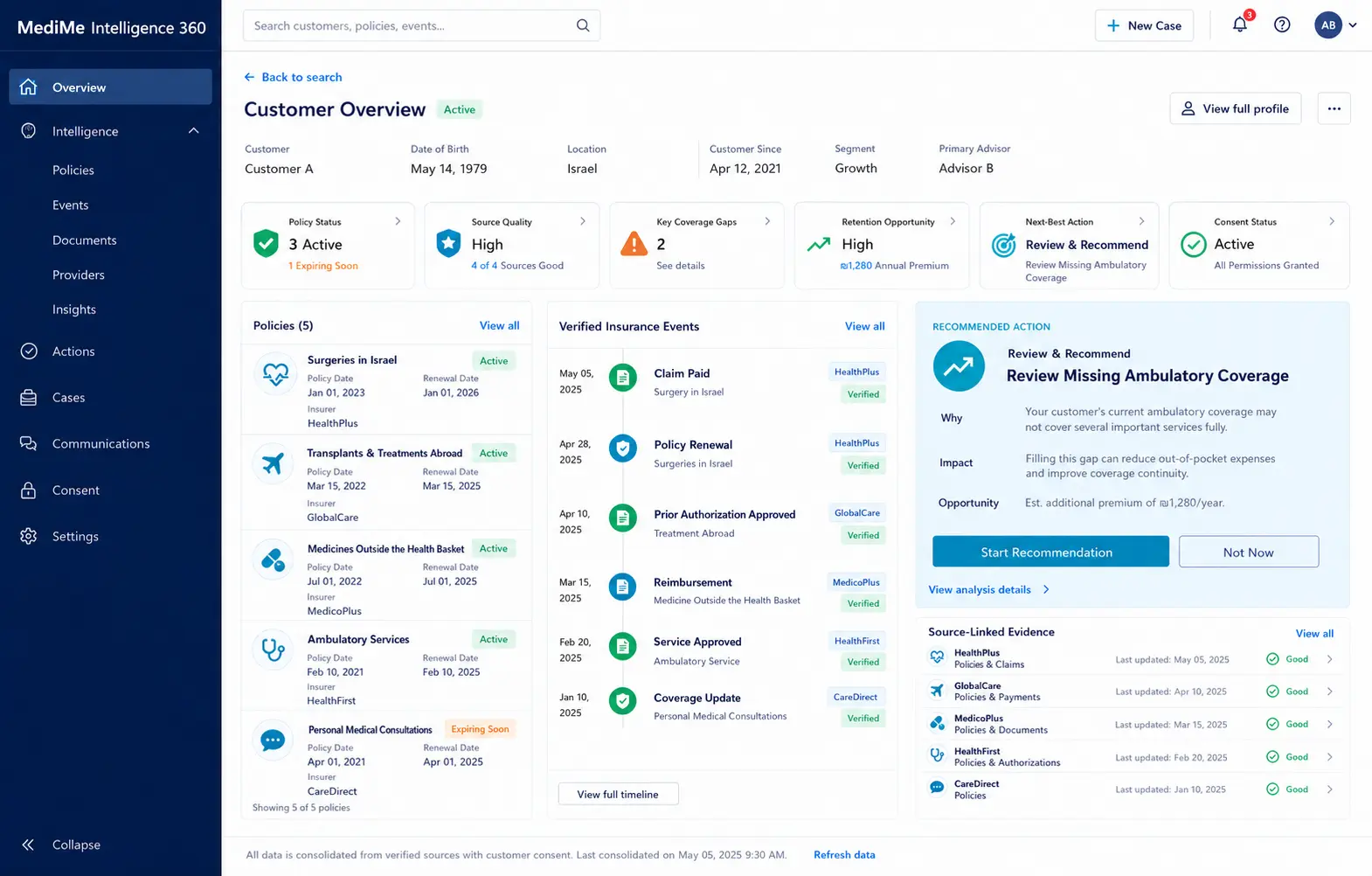Open CareDirect evidence row chevron
This screenshot has height=876, width=1372.
point(1330,789)
